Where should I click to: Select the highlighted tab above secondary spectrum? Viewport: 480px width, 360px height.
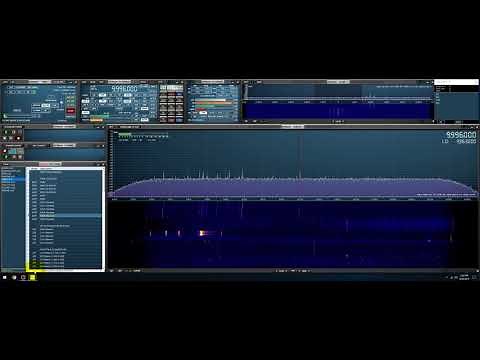(x=337, y=82)
